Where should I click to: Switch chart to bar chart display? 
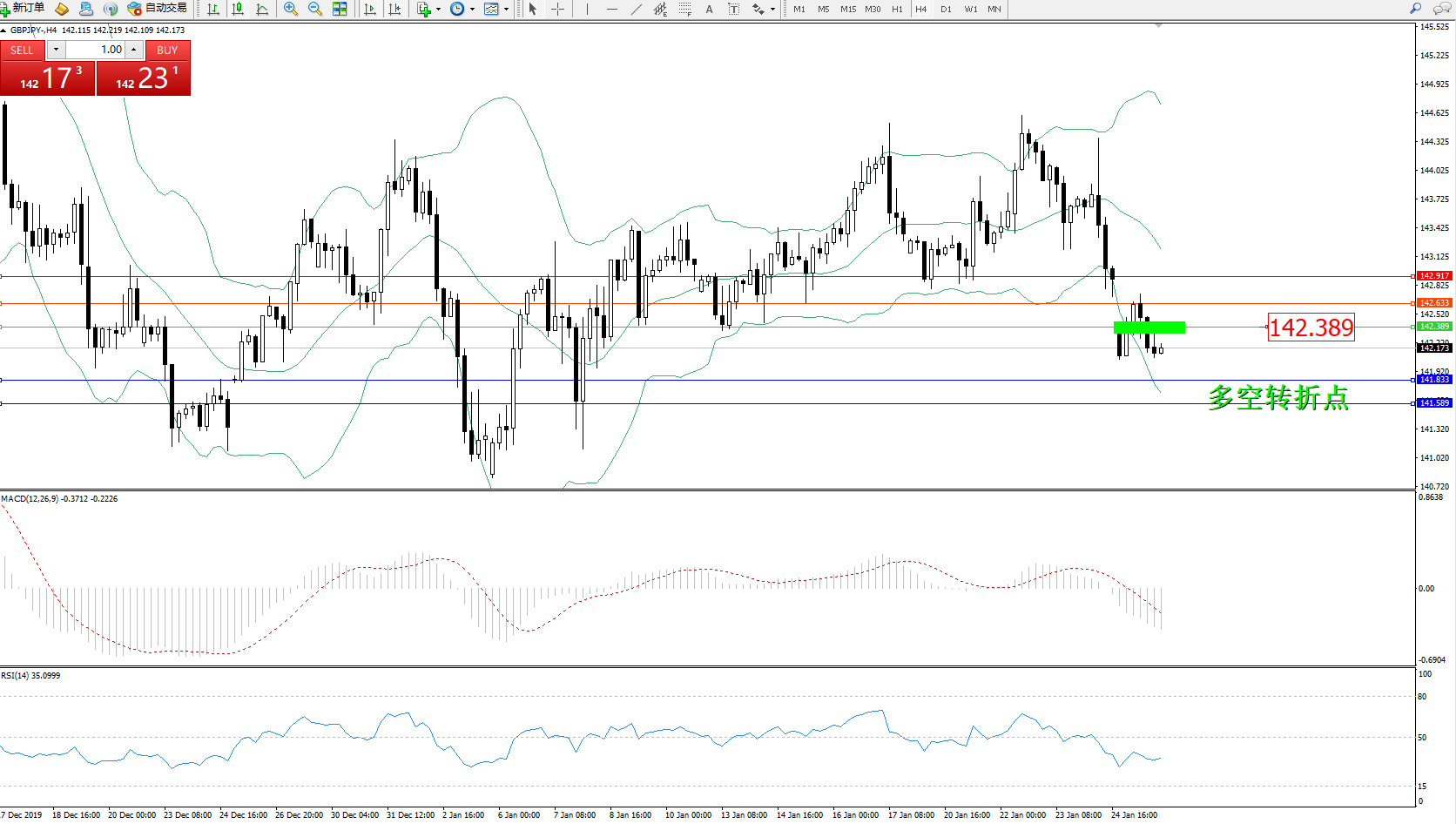[213, 9]
